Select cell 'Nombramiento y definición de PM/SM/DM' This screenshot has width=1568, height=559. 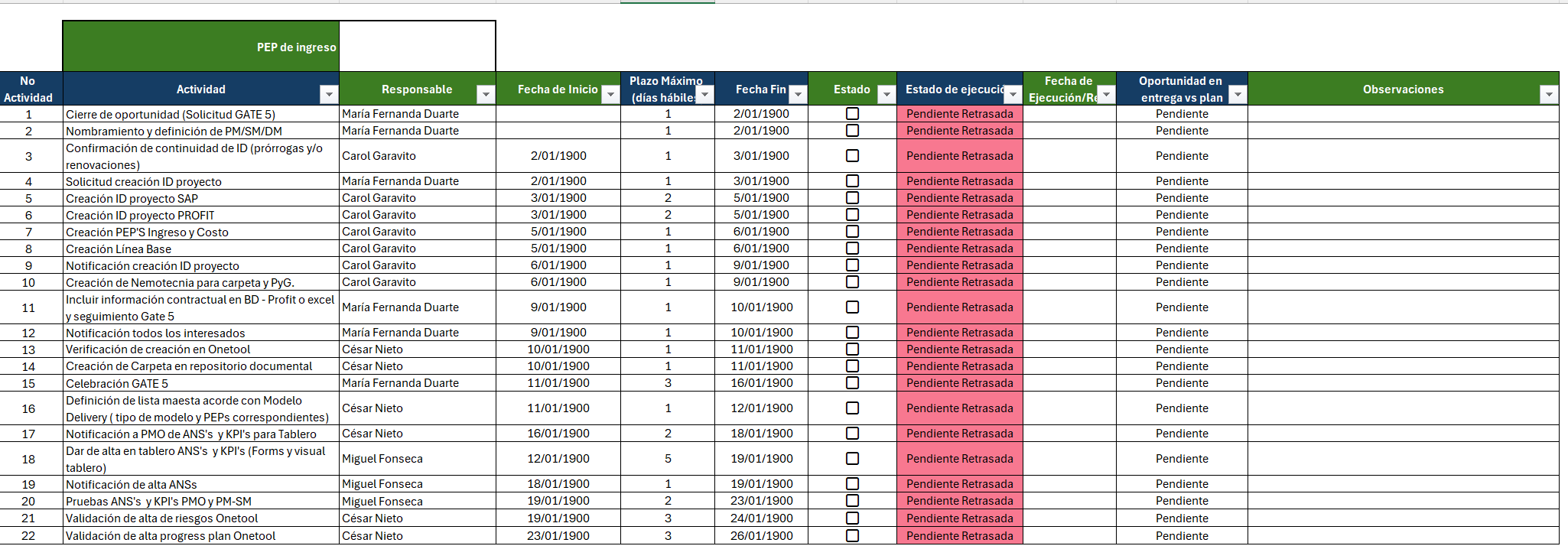[201, 131]
